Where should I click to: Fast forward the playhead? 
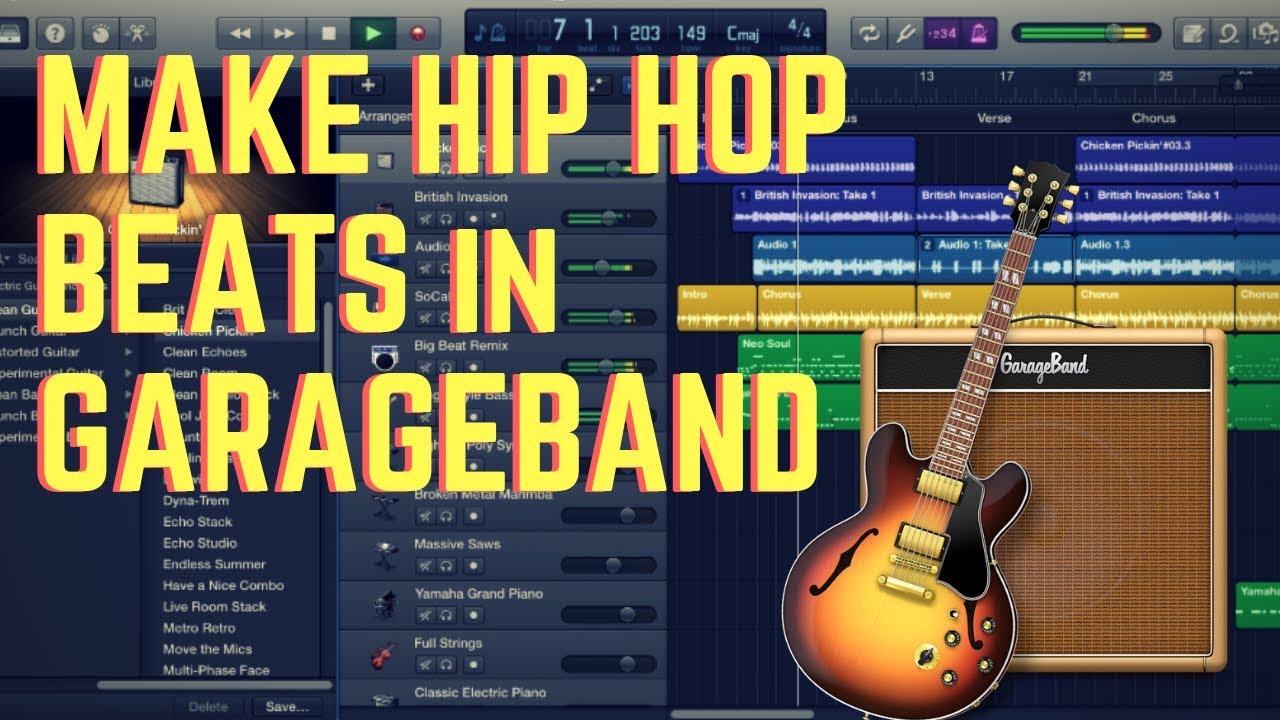284,33
